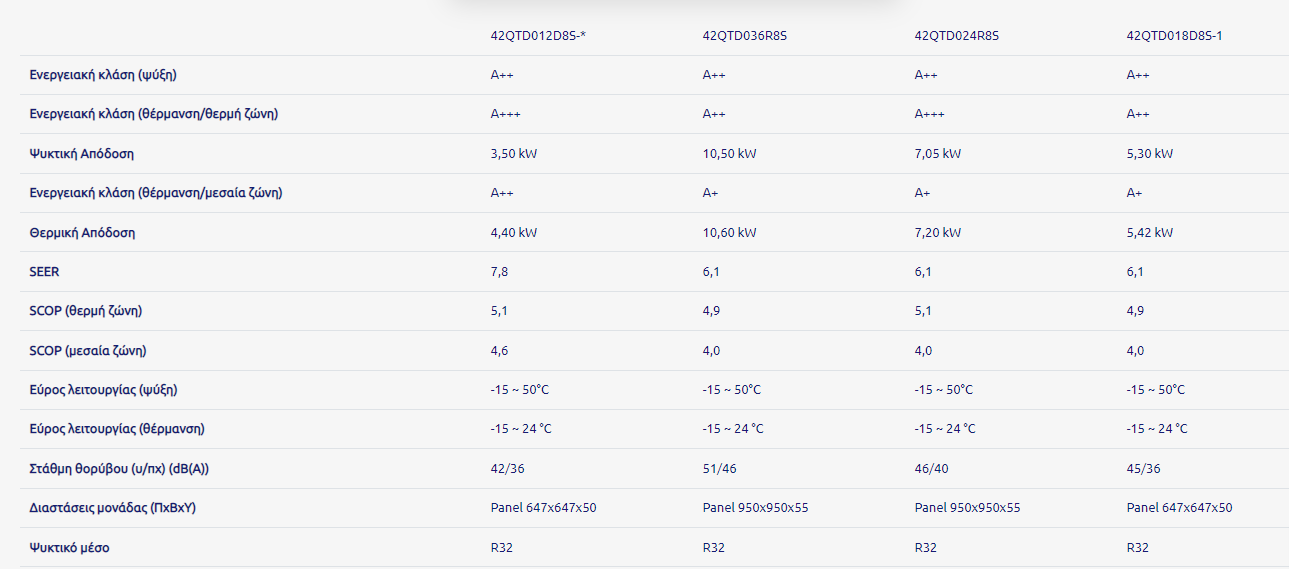Select the SEER row label
This screenshot has width=1289, height=569.
pyautogui.click(x=45, y=272)
